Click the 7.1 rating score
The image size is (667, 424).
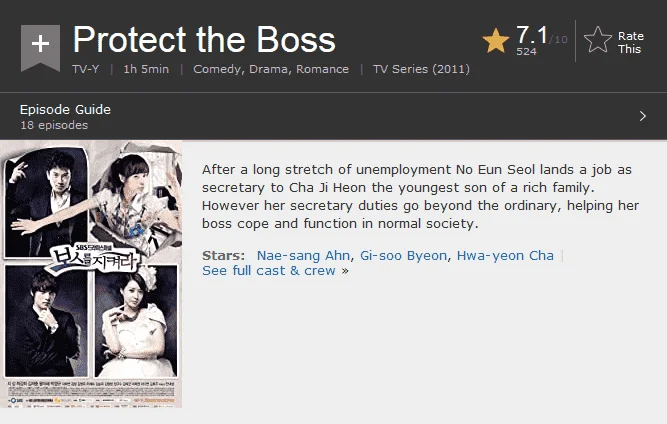coord(532,35)
